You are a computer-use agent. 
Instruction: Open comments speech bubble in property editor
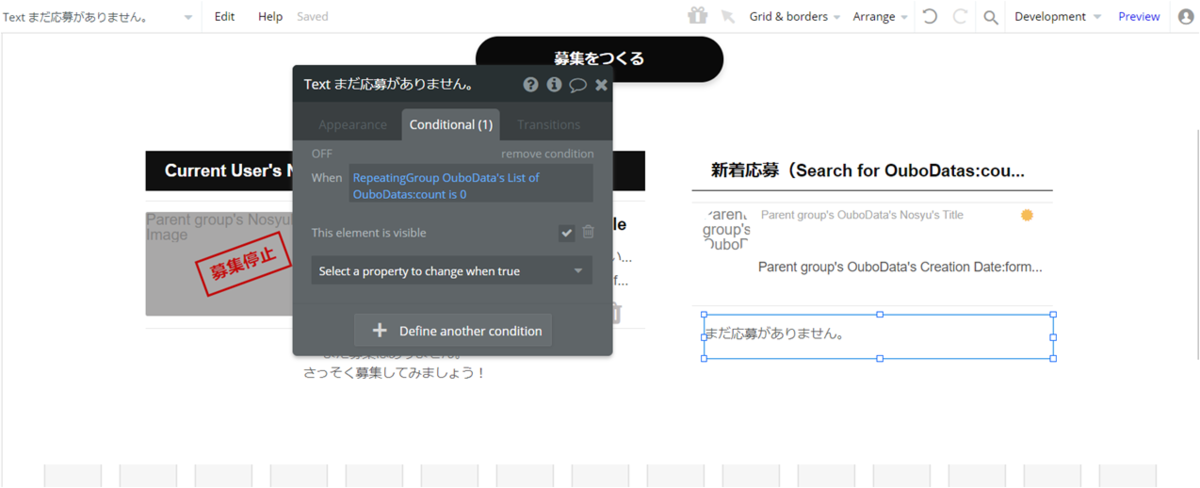[578, 85]
